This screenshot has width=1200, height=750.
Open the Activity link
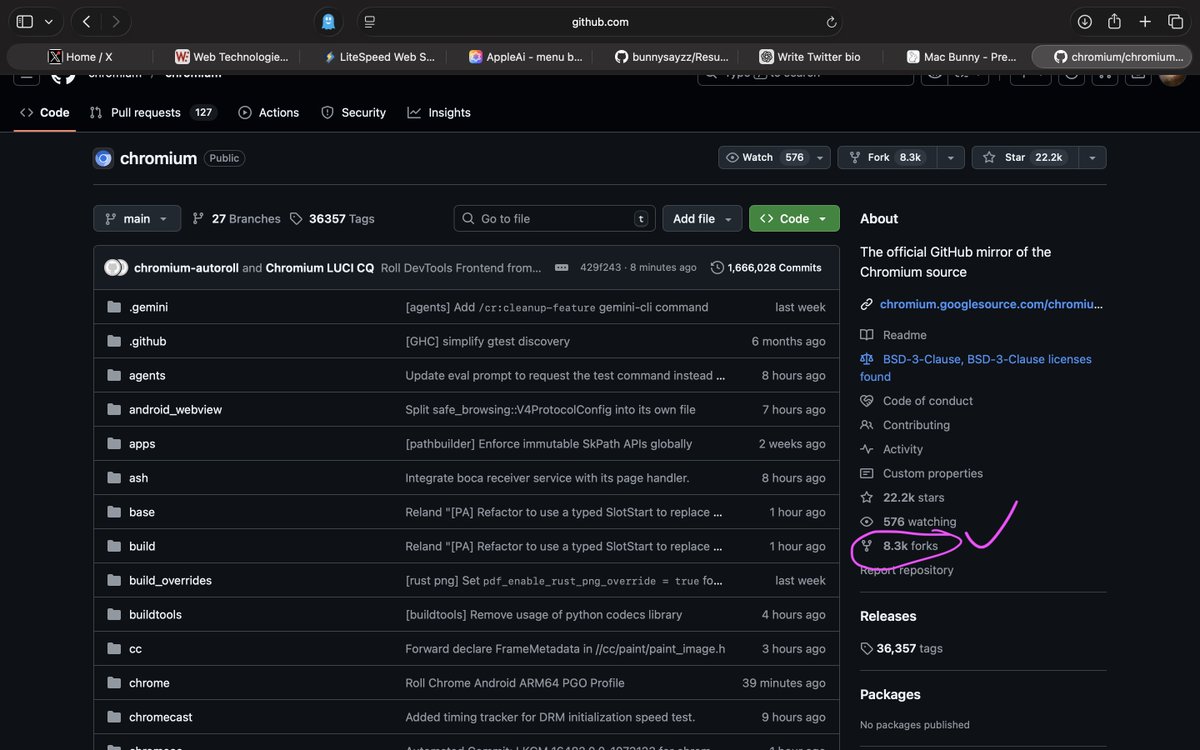pos(892,449)
